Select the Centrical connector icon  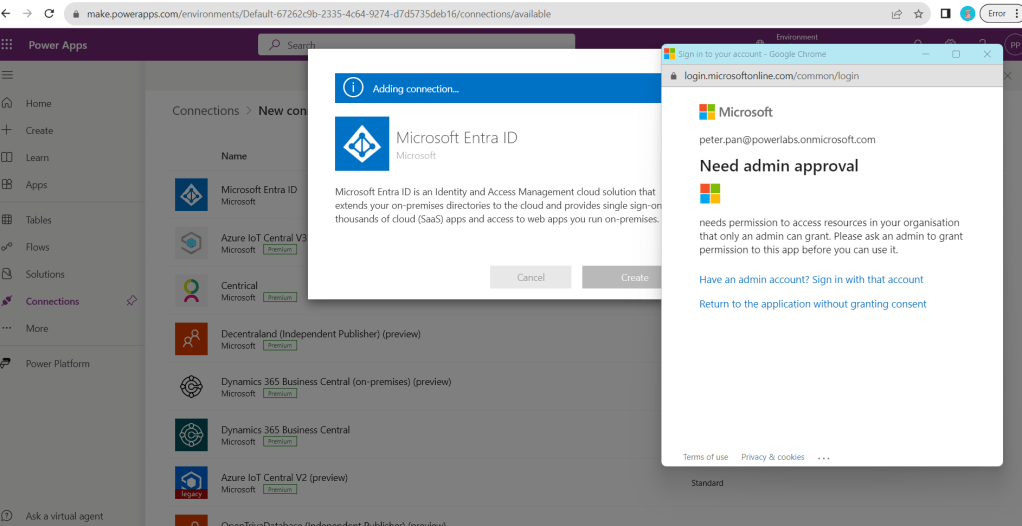click(x=191, y=291)
